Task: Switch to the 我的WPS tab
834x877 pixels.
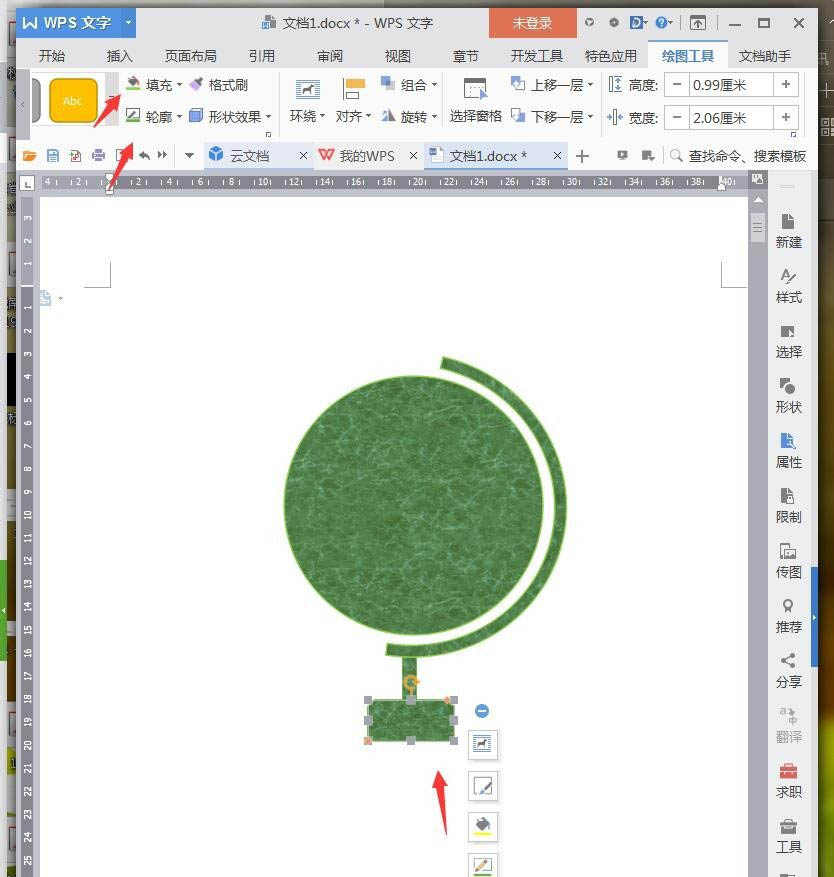Action: pyautogui.click(x=366, y=155)
